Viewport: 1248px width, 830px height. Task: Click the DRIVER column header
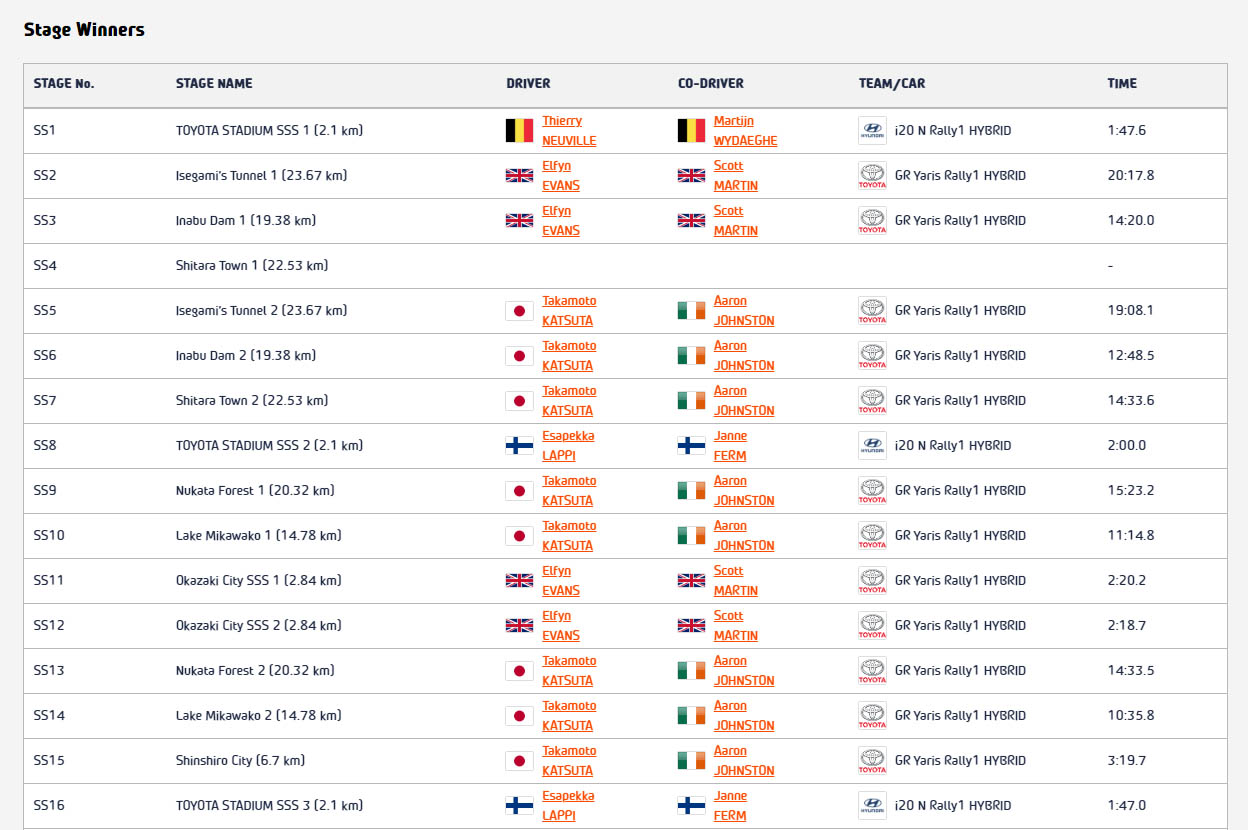pos(528,84)
